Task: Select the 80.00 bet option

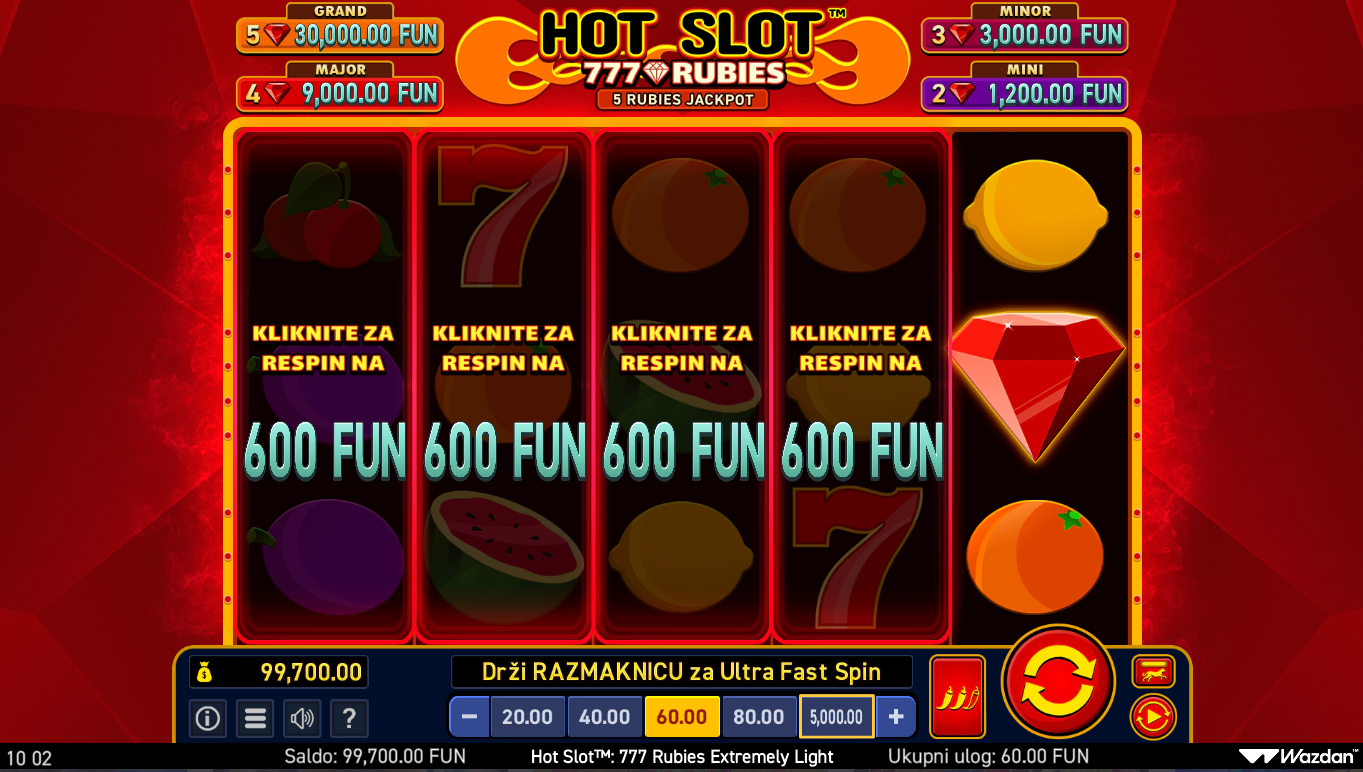Action: click(x=759, y=717)
